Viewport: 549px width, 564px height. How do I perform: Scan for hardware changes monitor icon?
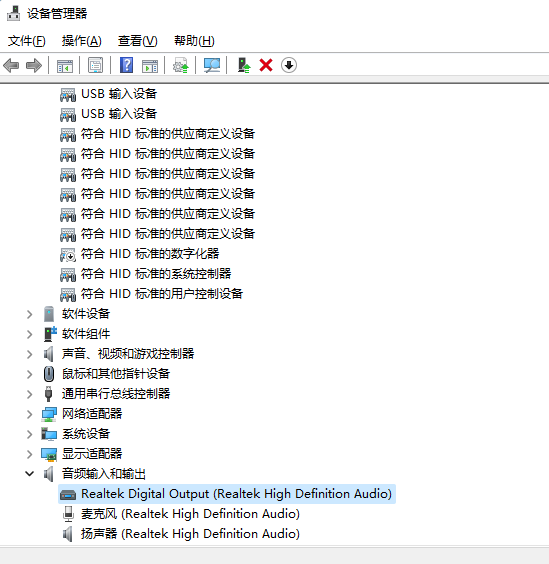click(x=212, y=65)
